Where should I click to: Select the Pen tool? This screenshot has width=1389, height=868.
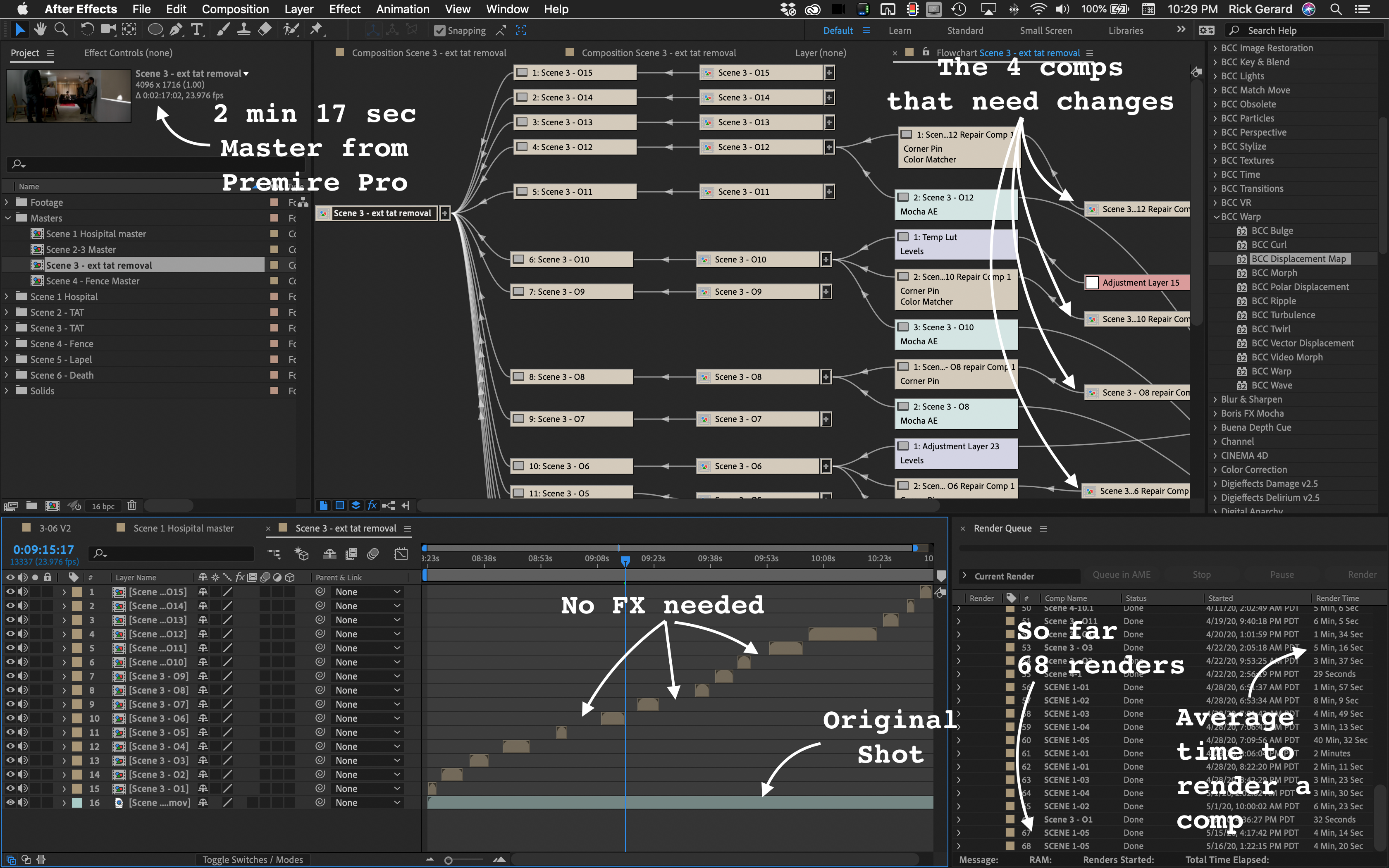click(176, 29)
